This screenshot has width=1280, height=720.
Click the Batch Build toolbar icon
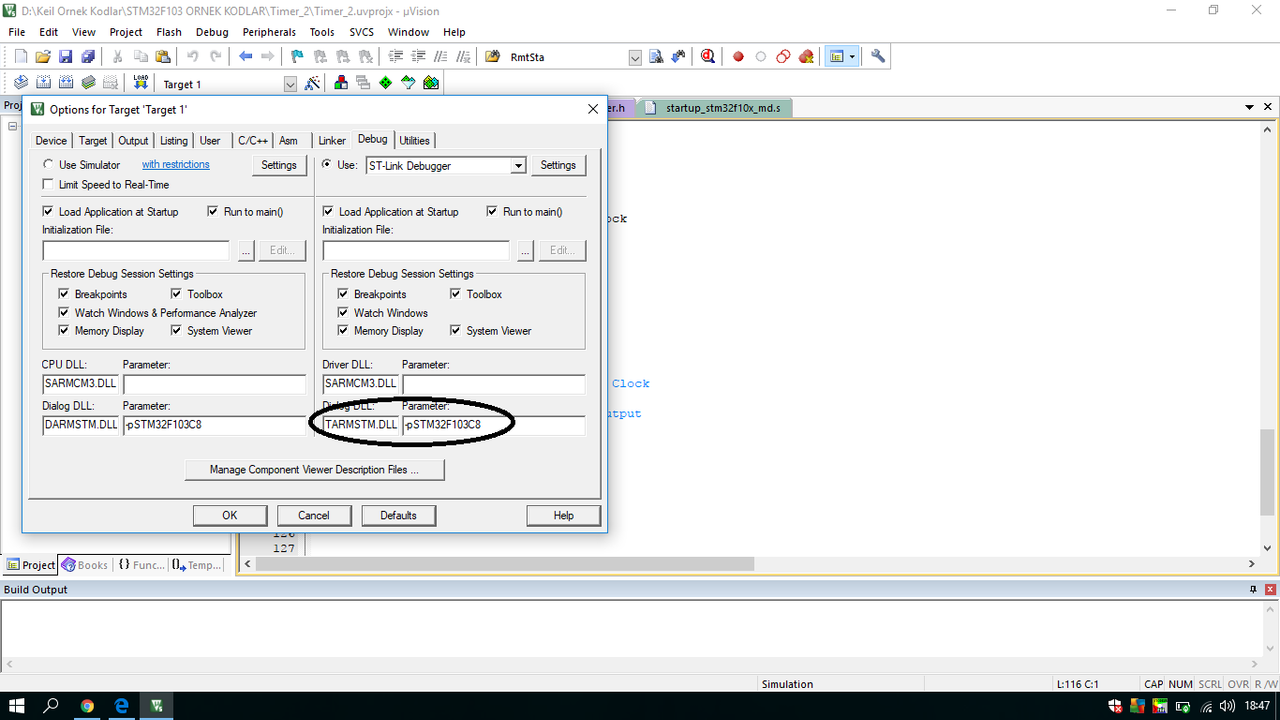point(89,83)
